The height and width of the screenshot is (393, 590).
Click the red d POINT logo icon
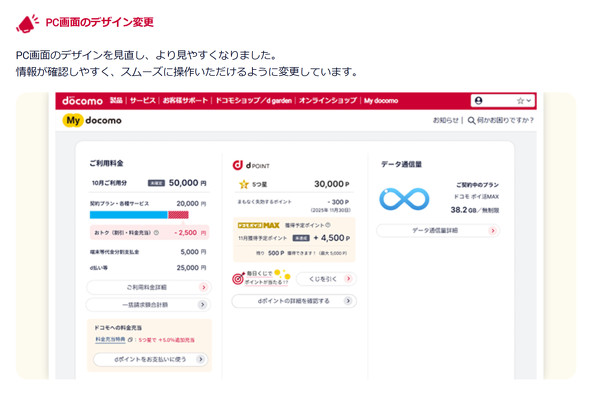click(x=238, y=165)
